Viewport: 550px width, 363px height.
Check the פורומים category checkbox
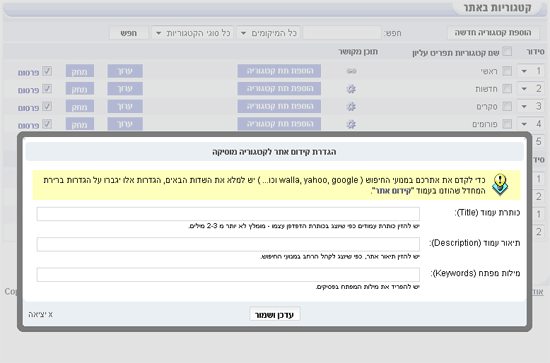tap(507, 124)
